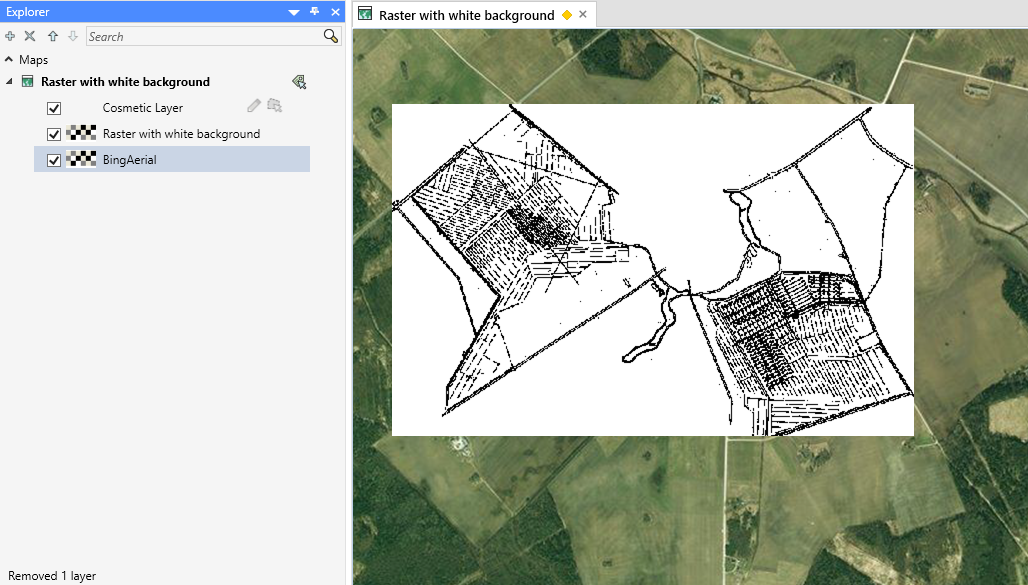1028x585 pixels.
Task: Open the Explorer panel options dropdown arrow
Action: (x=294, y=12)
